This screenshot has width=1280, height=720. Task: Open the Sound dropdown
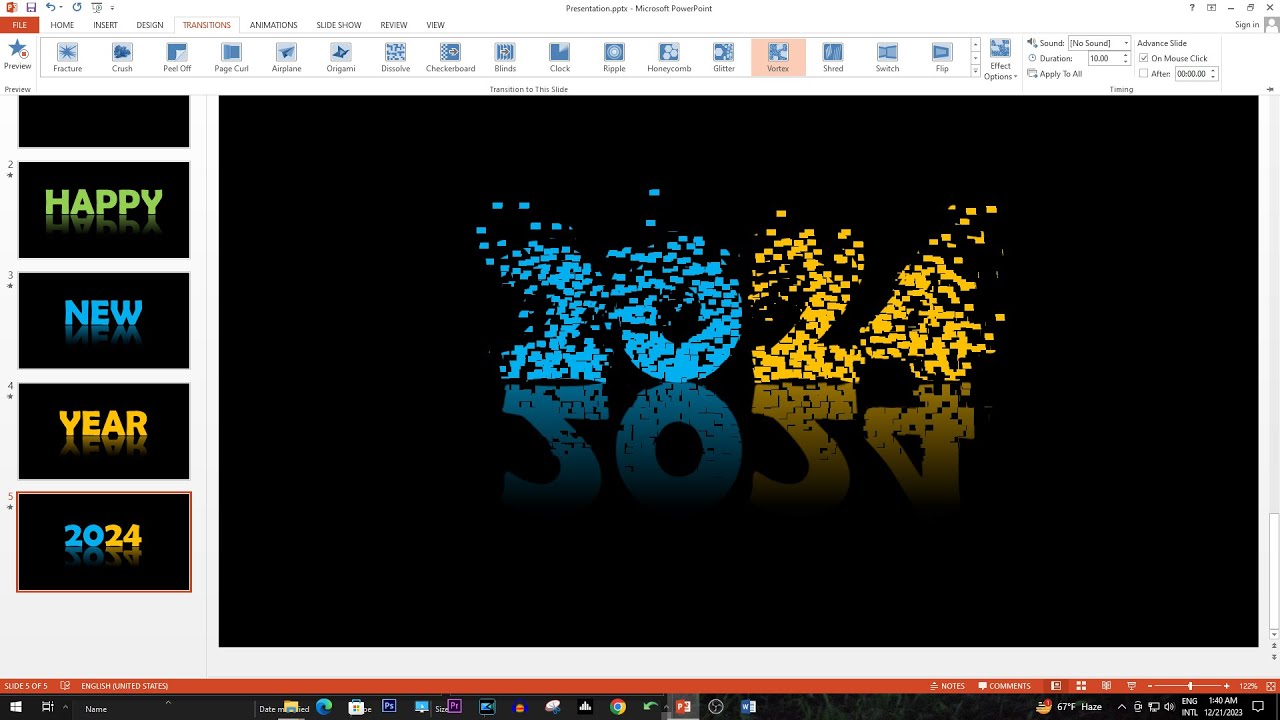click(1126, 43)
